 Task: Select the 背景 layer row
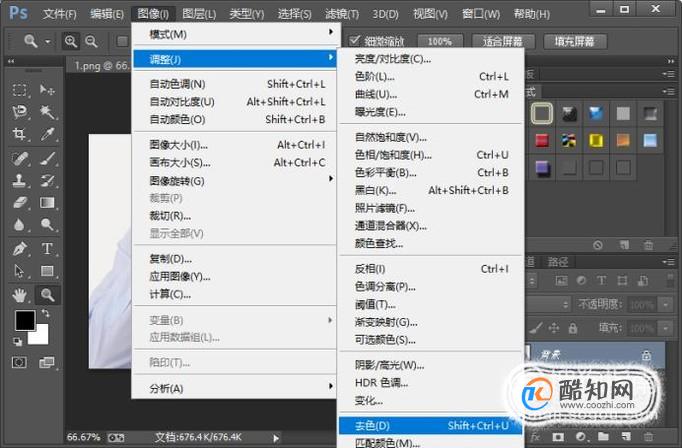point(596,355)
